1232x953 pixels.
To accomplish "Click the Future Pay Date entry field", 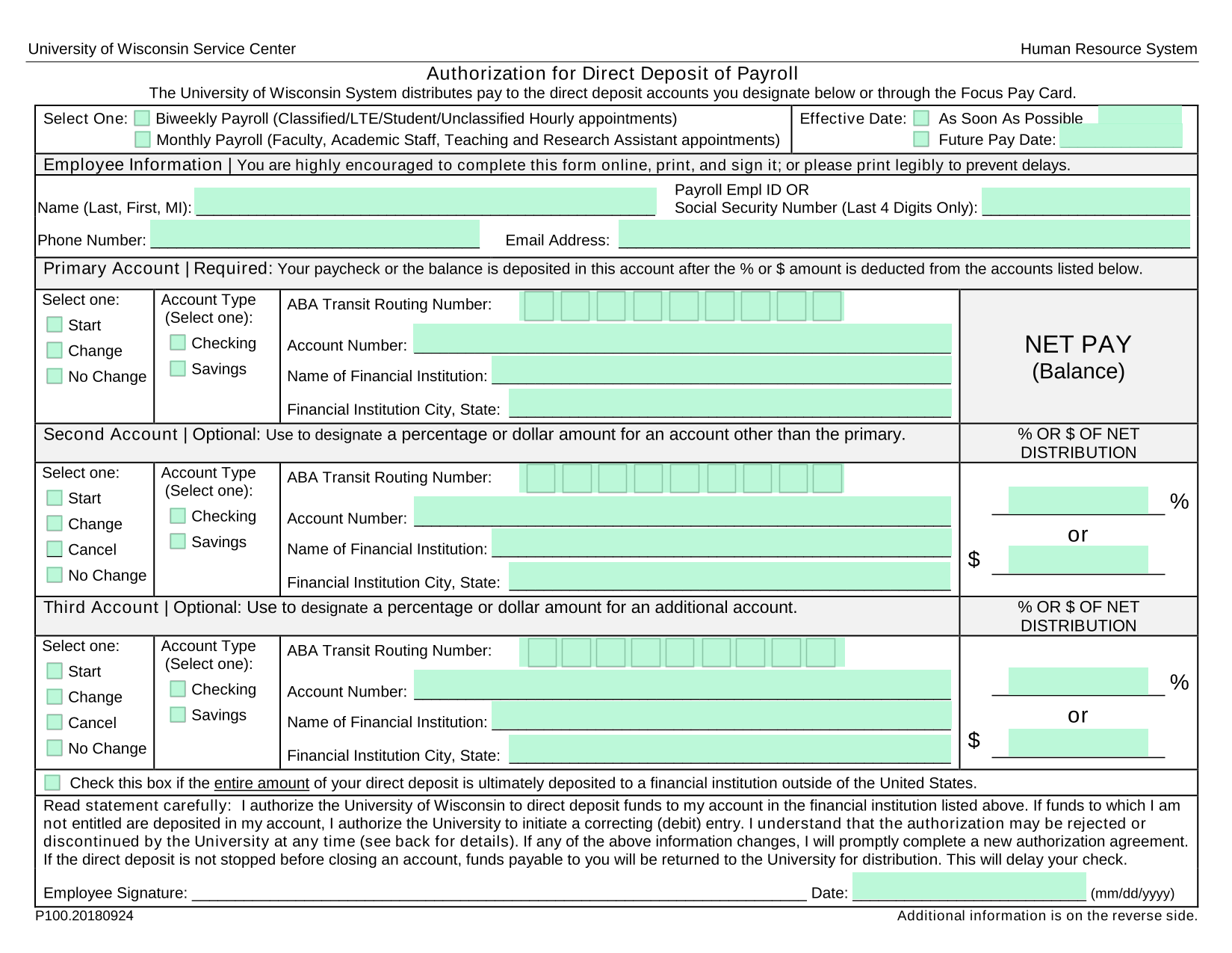I will pyautogui.click(x=1121, y=136).
